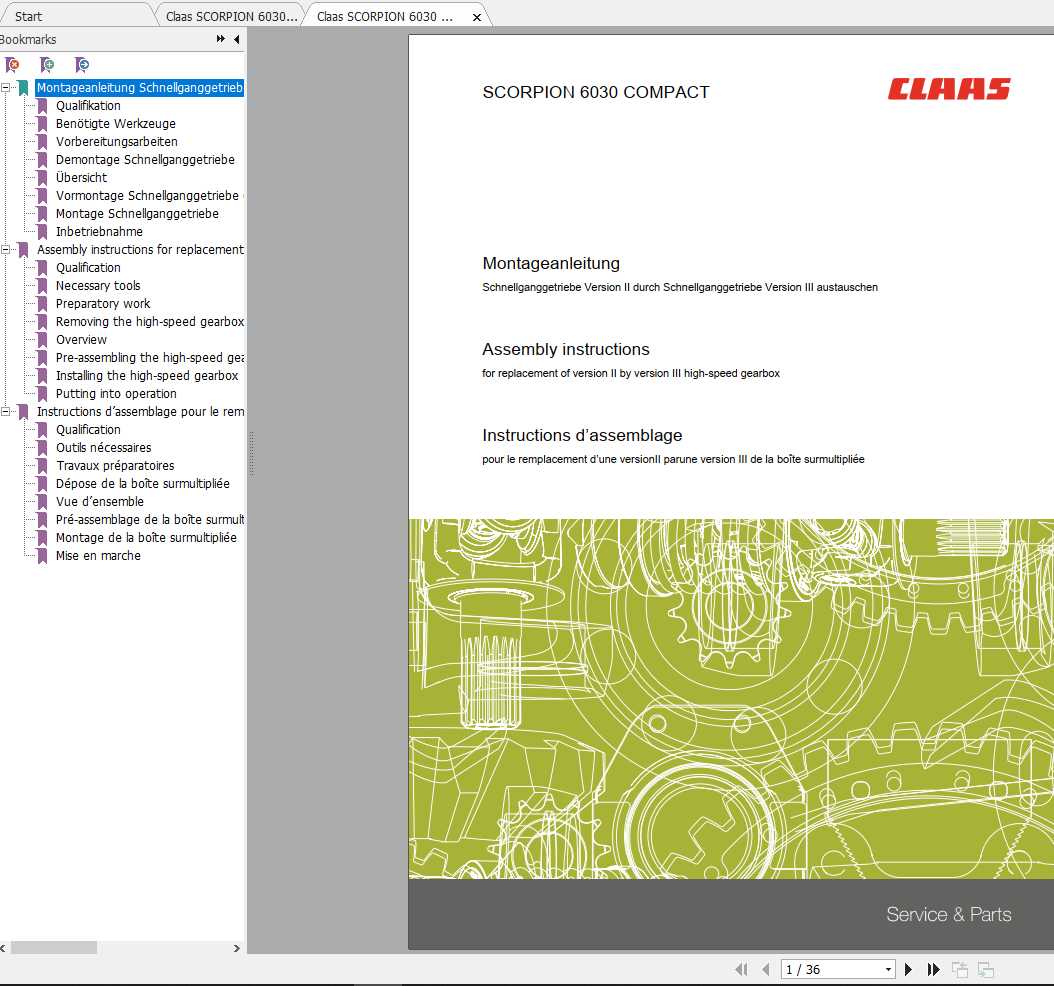Click the single page view icon

click(961, 969)
